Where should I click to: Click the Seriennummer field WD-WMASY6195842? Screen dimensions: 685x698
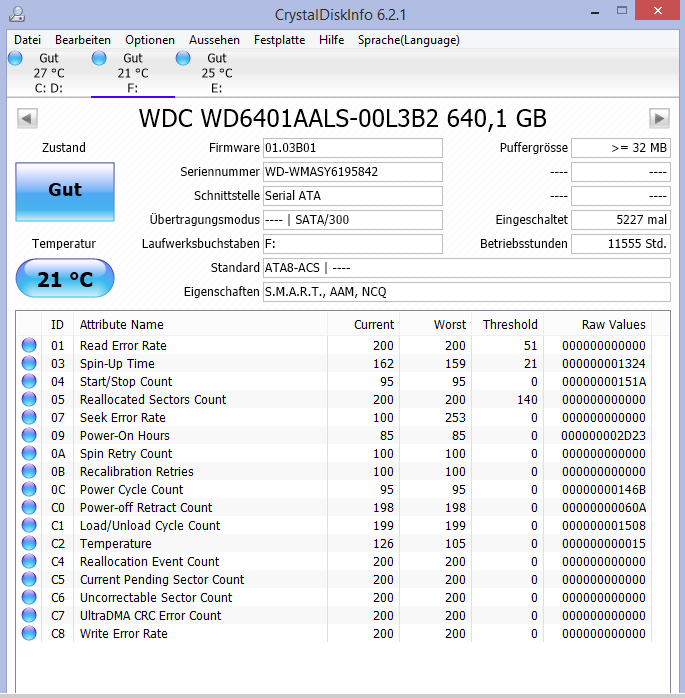353,172
